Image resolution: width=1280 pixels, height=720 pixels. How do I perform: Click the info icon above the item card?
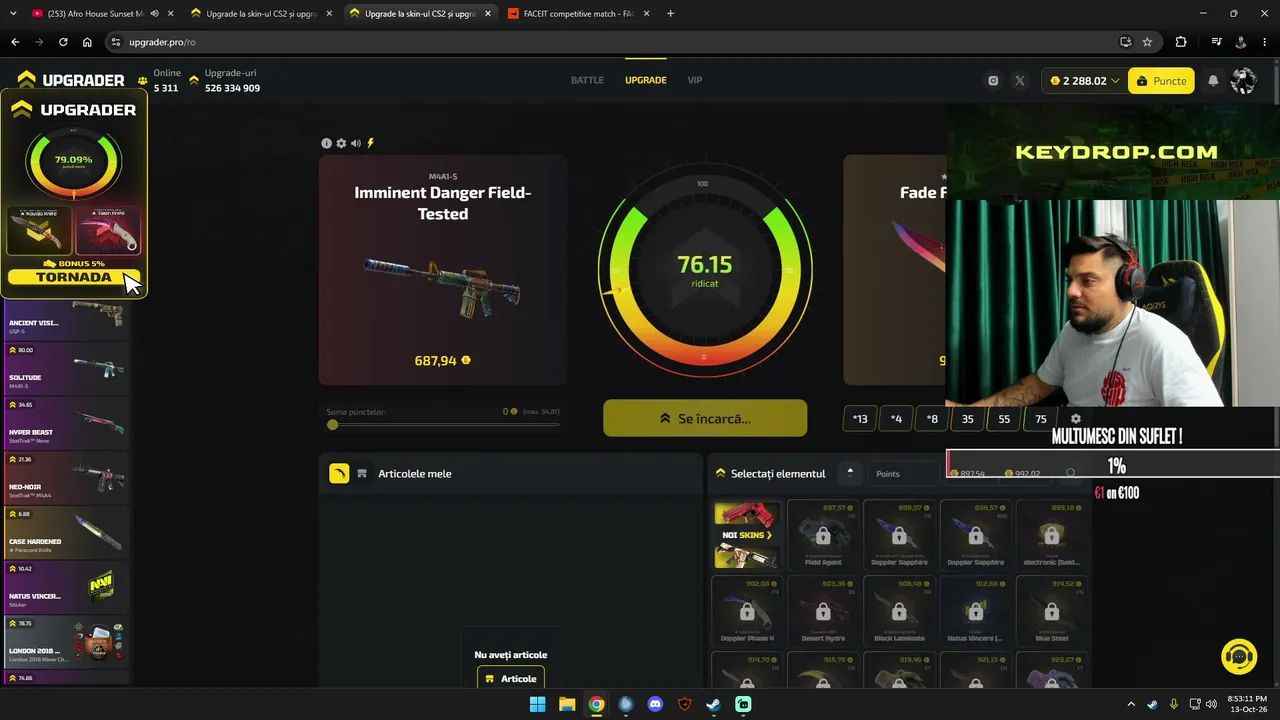point(326,143)
